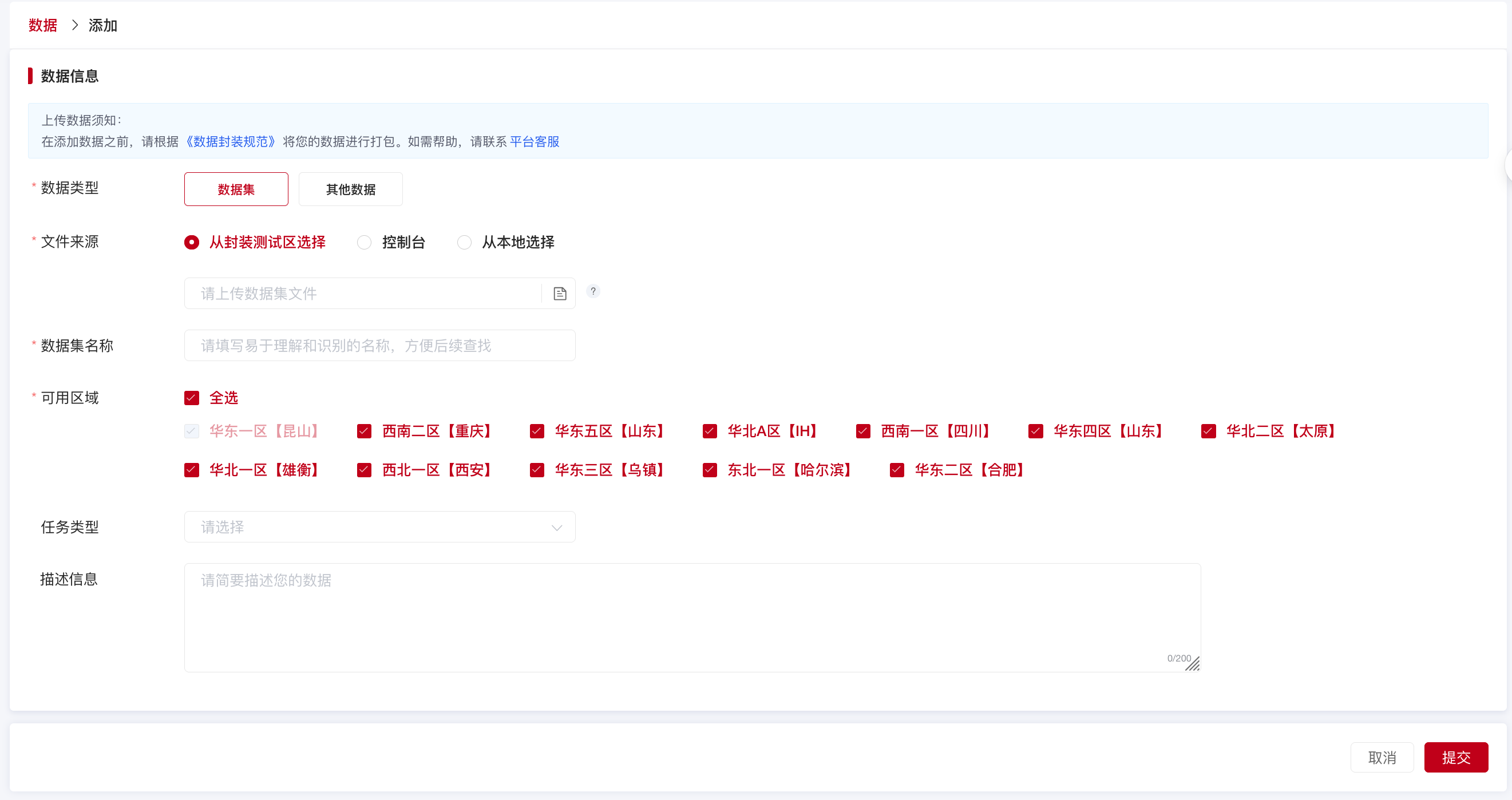
Task: Select 从本地选择 radio option
Action: point(464,243)
